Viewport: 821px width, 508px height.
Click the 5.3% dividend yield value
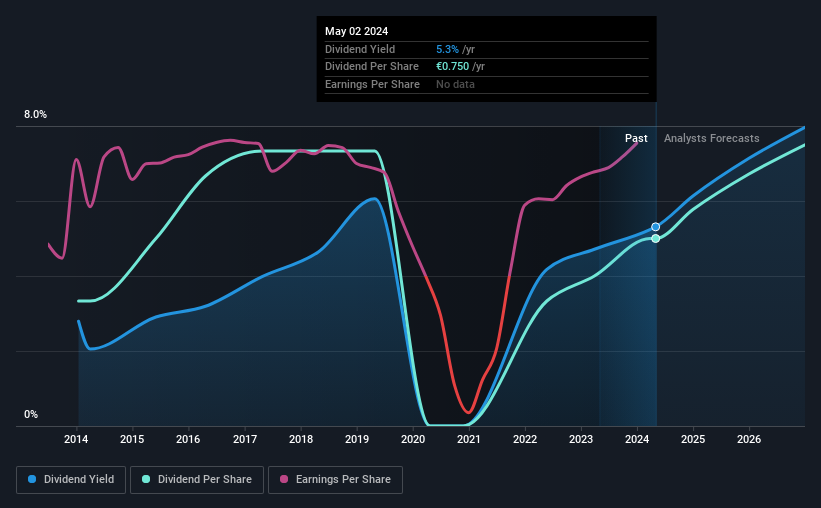[x=447, y=49]
